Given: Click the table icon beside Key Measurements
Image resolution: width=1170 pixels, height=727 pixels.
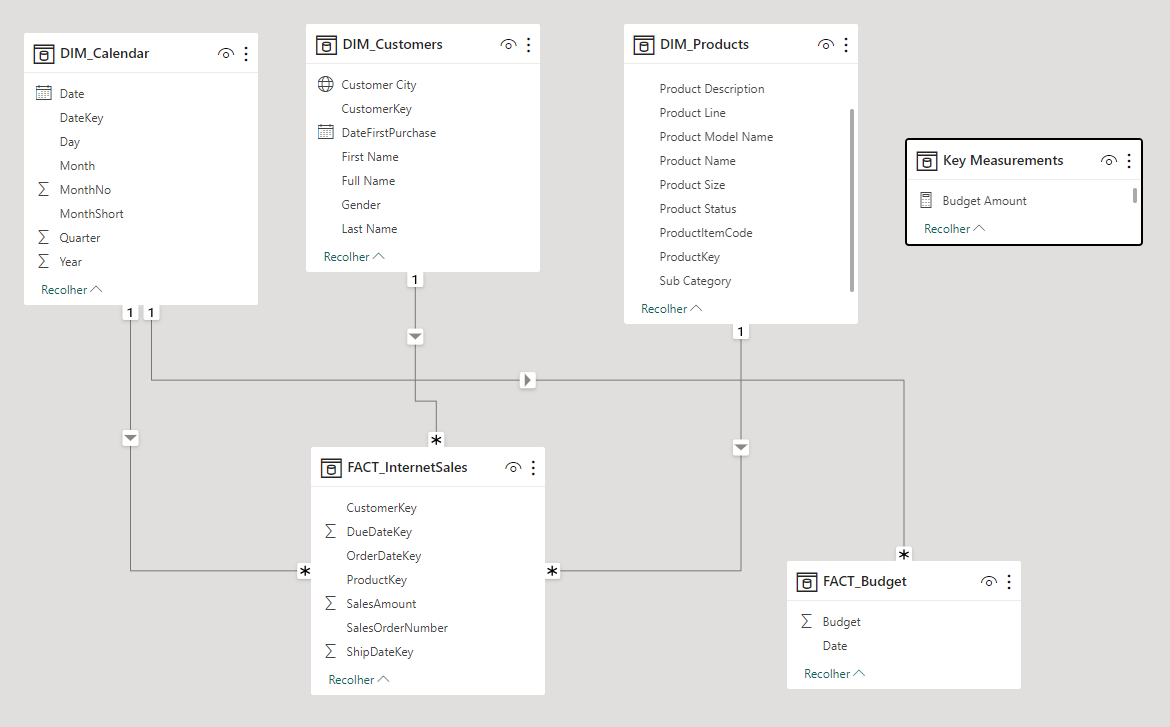Looking at the screenshot, I should [926, 160].
